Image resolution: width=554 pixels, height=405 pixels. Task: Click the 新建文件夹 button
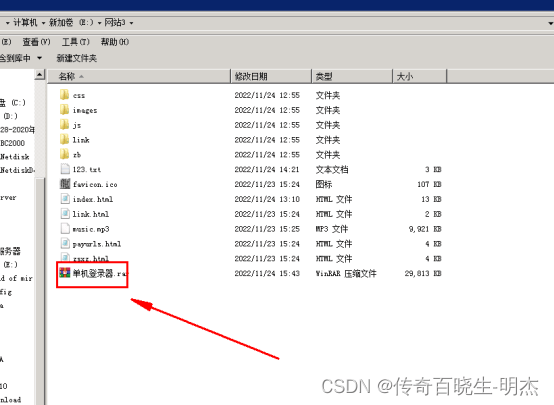pos(77,58)
